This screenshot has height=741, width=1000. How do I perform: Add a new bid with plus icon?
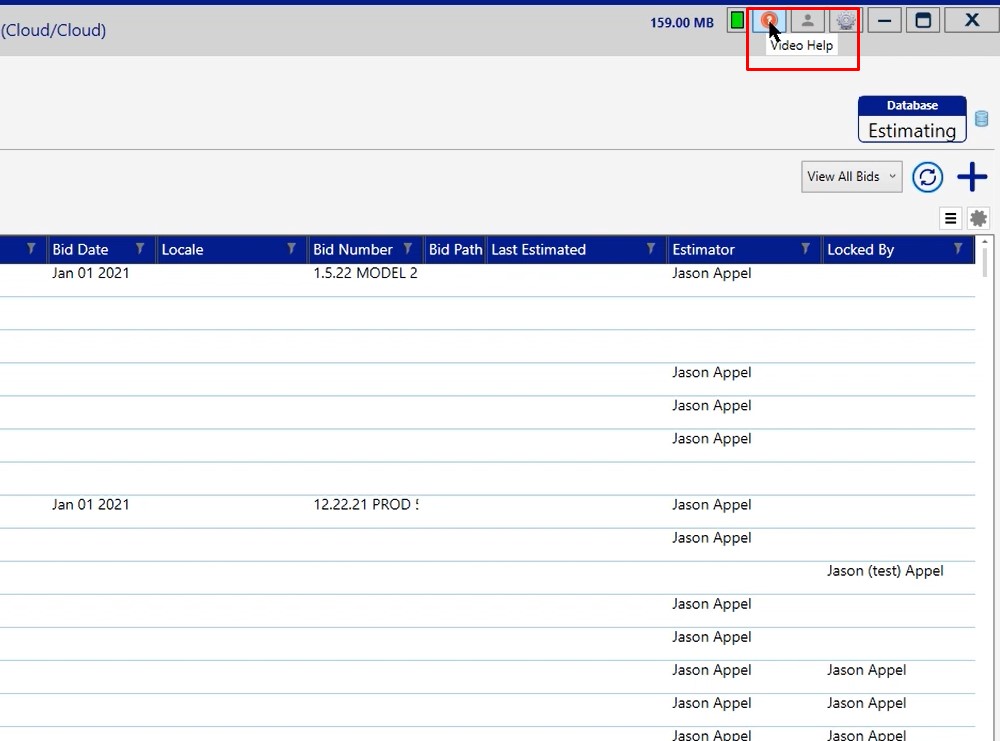(972, 177)
